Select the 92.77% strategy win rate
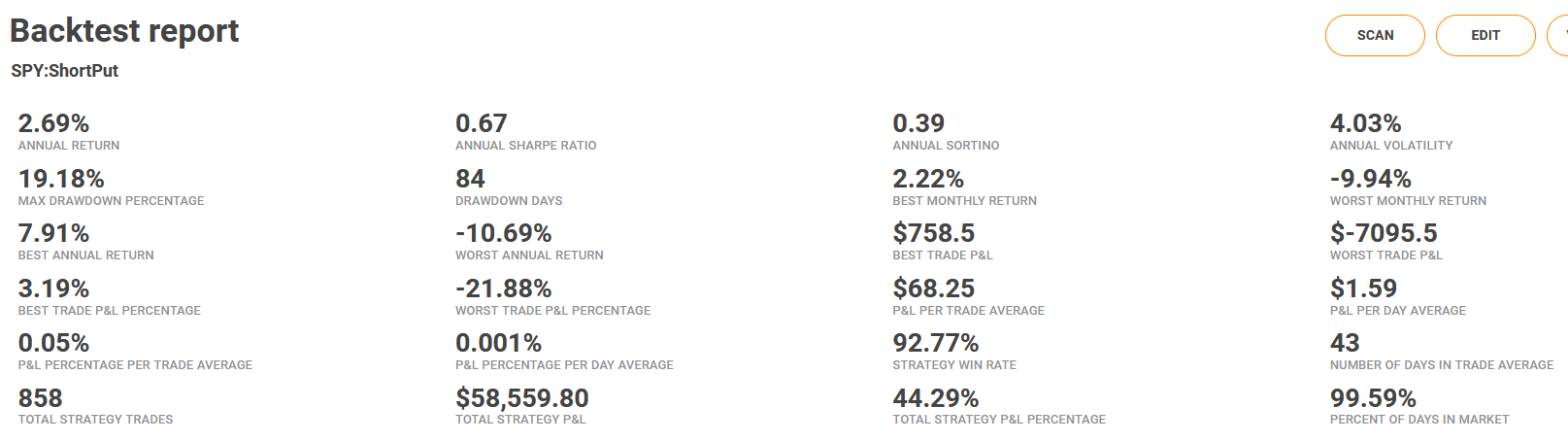This screenshot has width=1568, height=442. click(x=936, y=343)
